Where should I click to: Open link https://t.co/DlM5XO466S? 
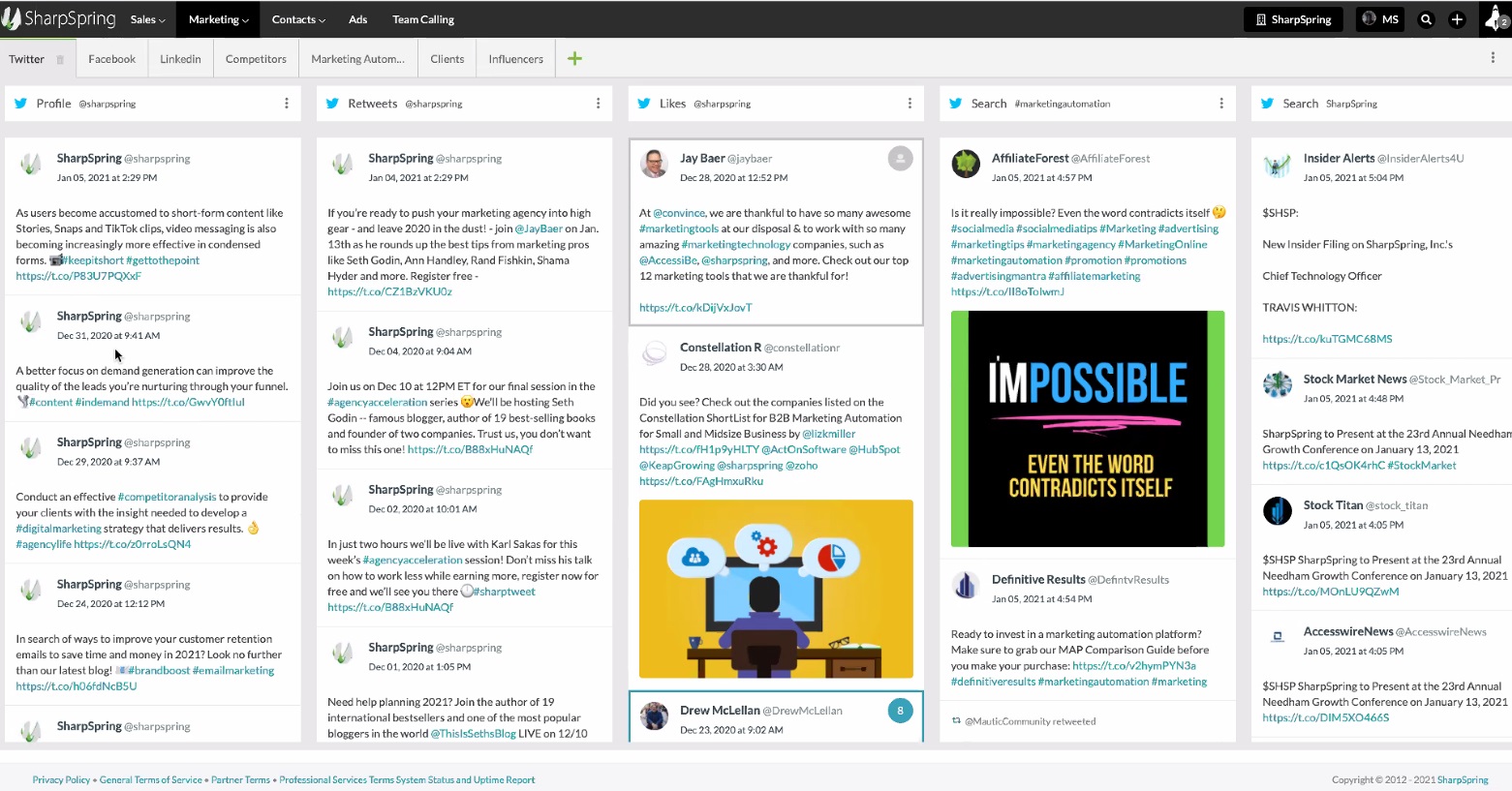click(x=1326, y=717)
